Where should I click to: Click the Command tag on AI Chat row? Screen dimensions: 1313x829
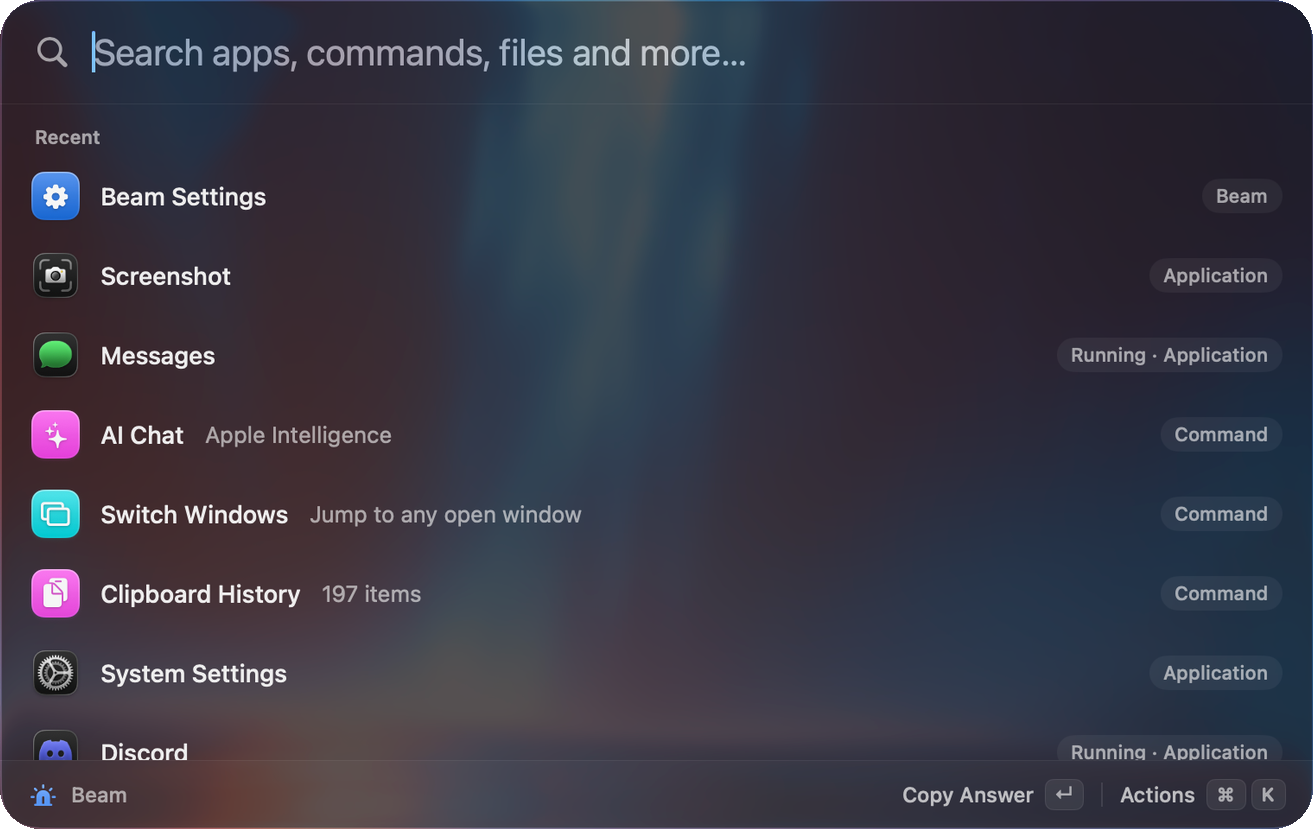click(x=1221, y=435)
